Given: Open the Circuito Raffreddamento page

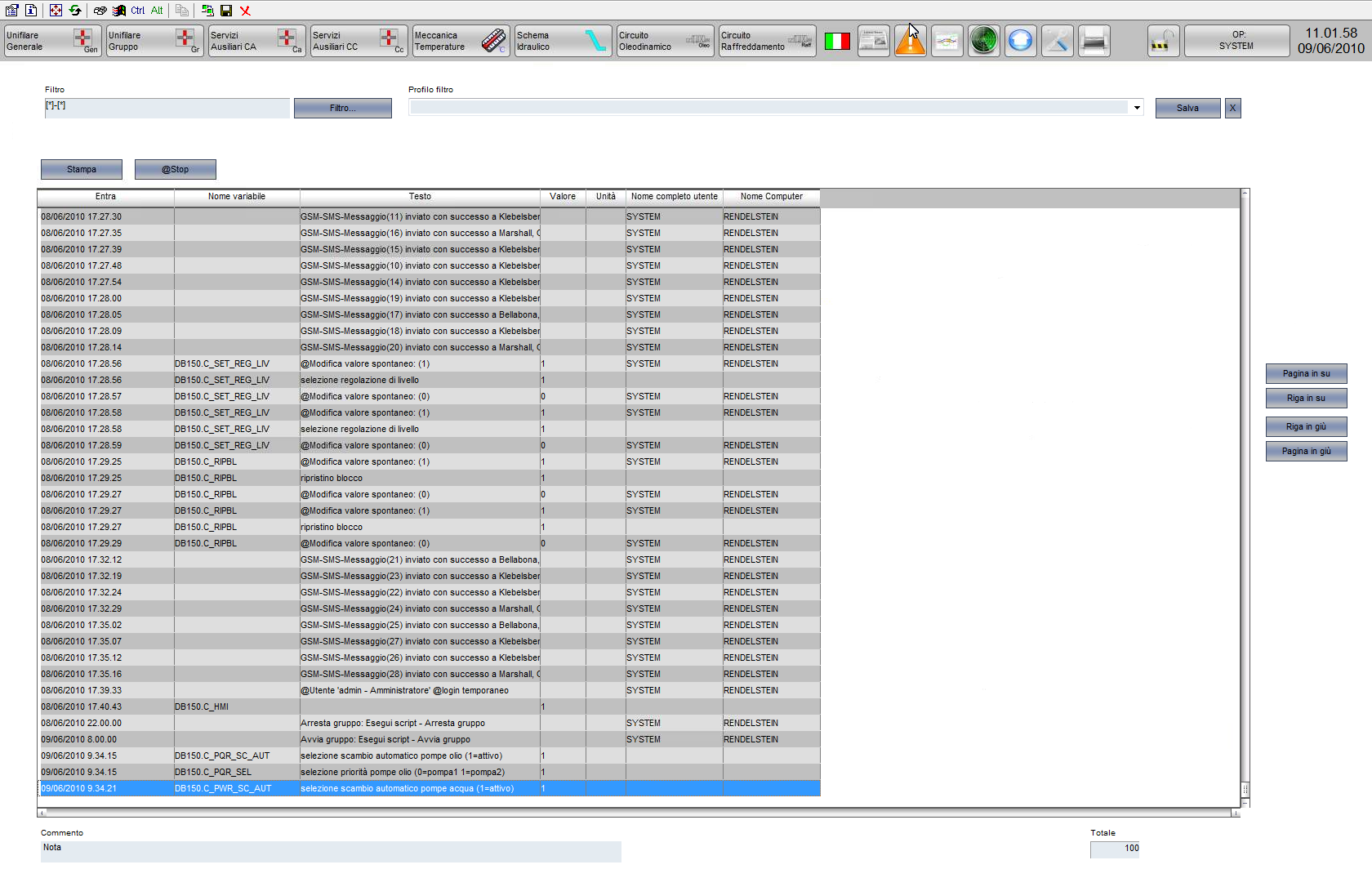Looking at the screenshot, I should tap(768, 41).
